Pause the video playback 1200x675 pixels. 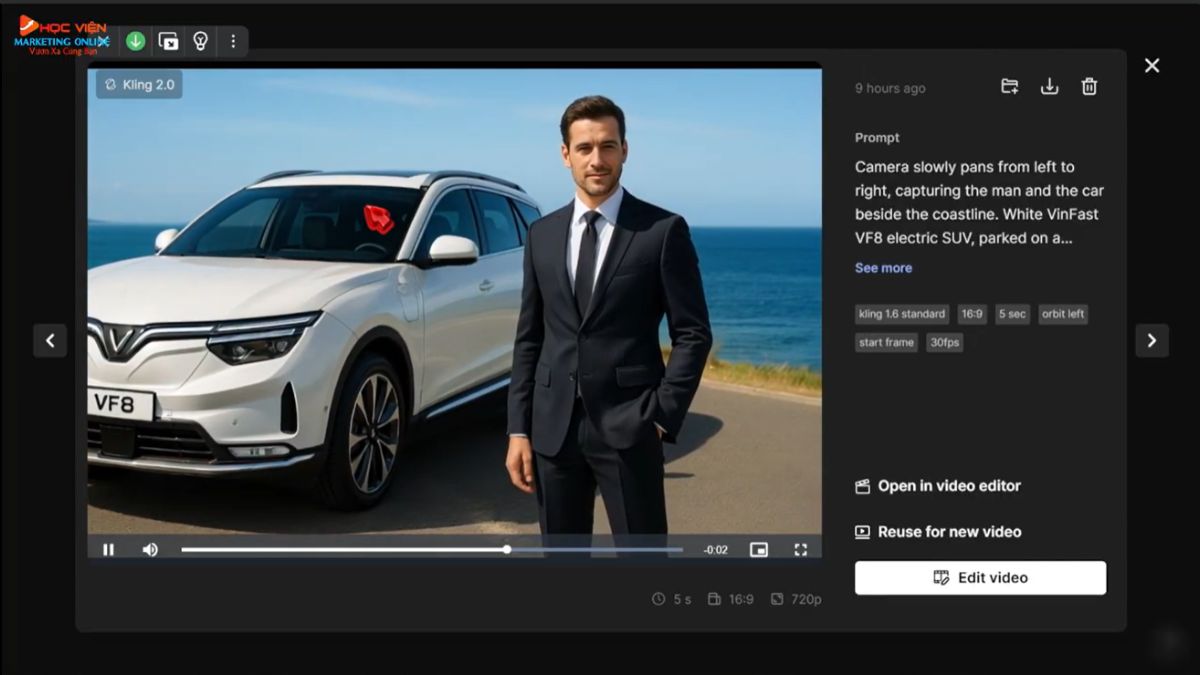(x=108, y=549)
